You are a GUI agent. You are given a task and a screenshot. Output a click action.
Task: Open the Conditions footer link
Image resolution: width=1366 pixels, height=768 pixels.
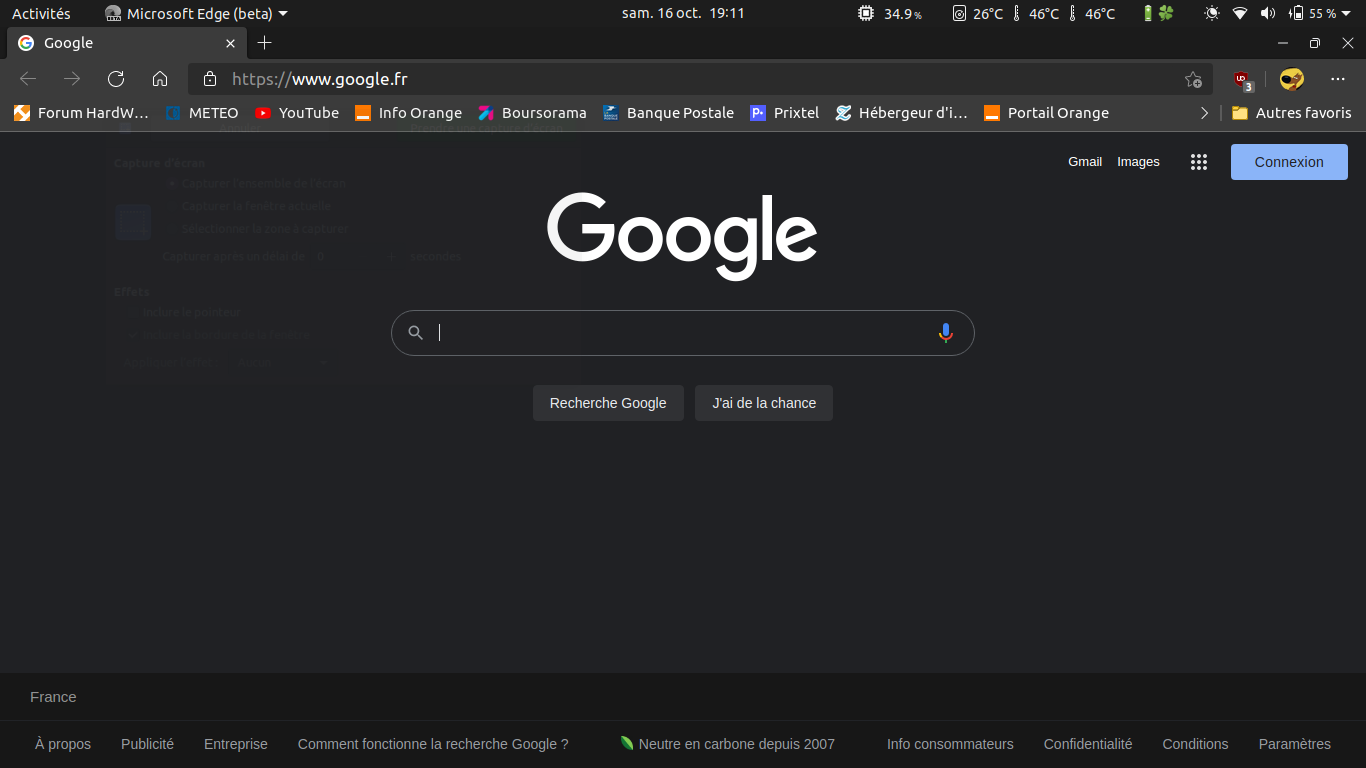1195,744
